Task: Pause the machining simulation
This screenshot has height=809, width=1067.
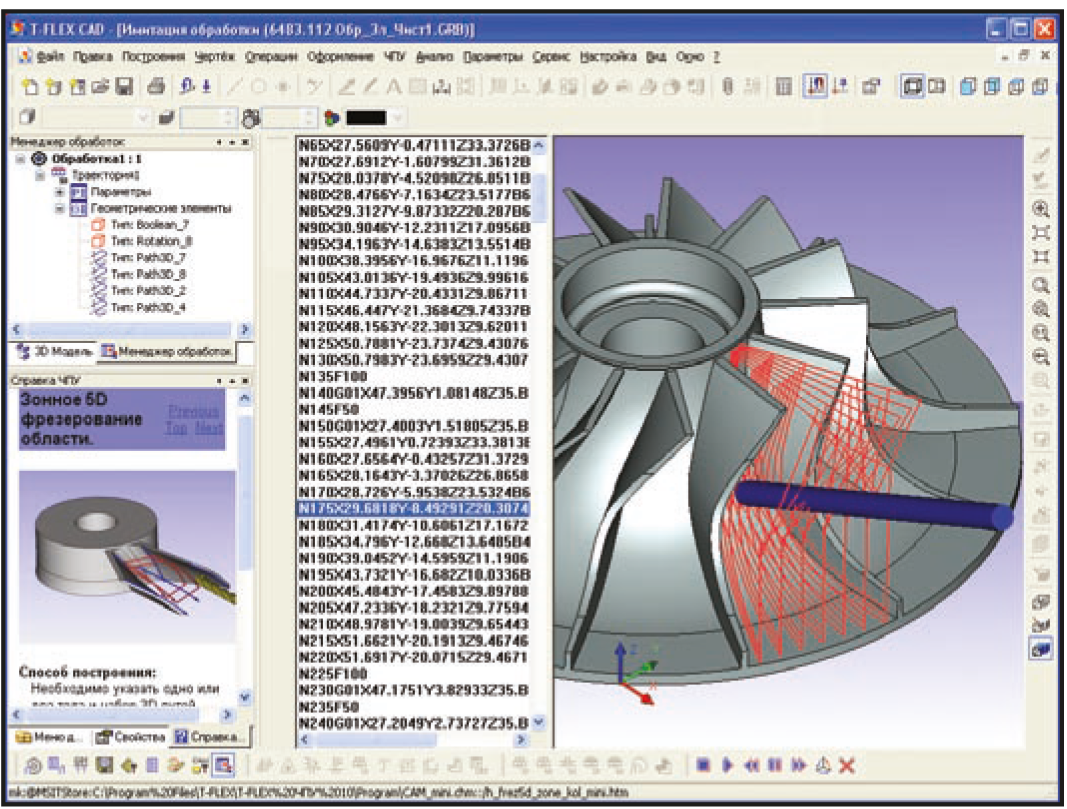Action: tap(774, 766)
